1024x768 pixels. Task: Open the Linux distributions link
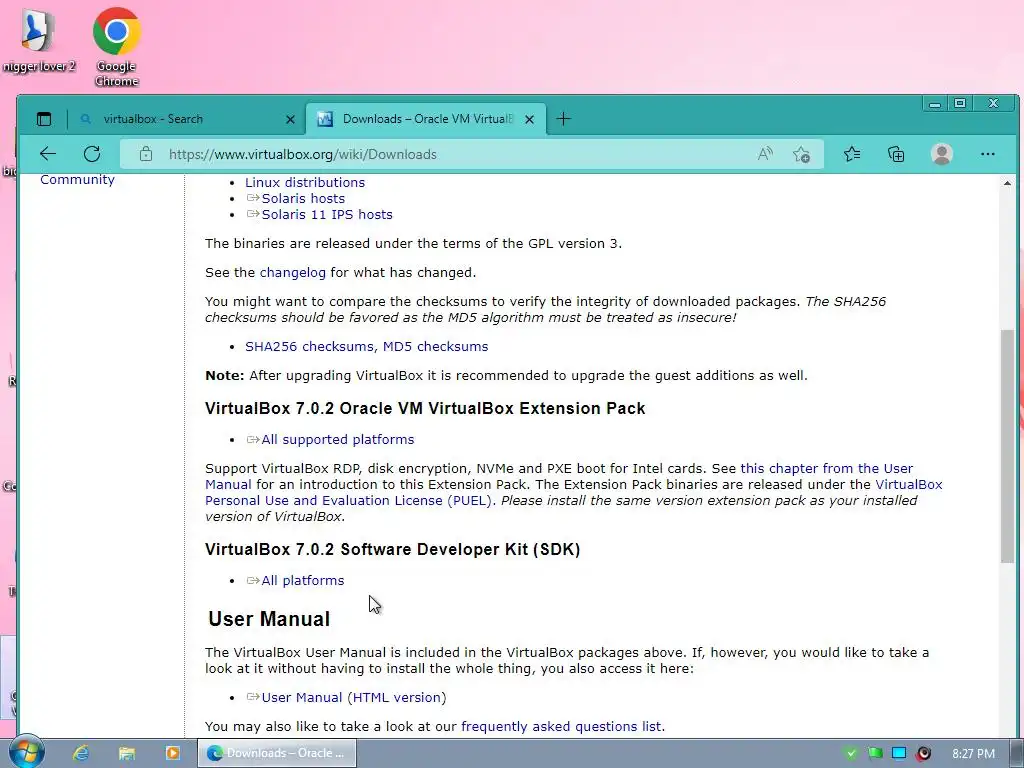(305, 182)
